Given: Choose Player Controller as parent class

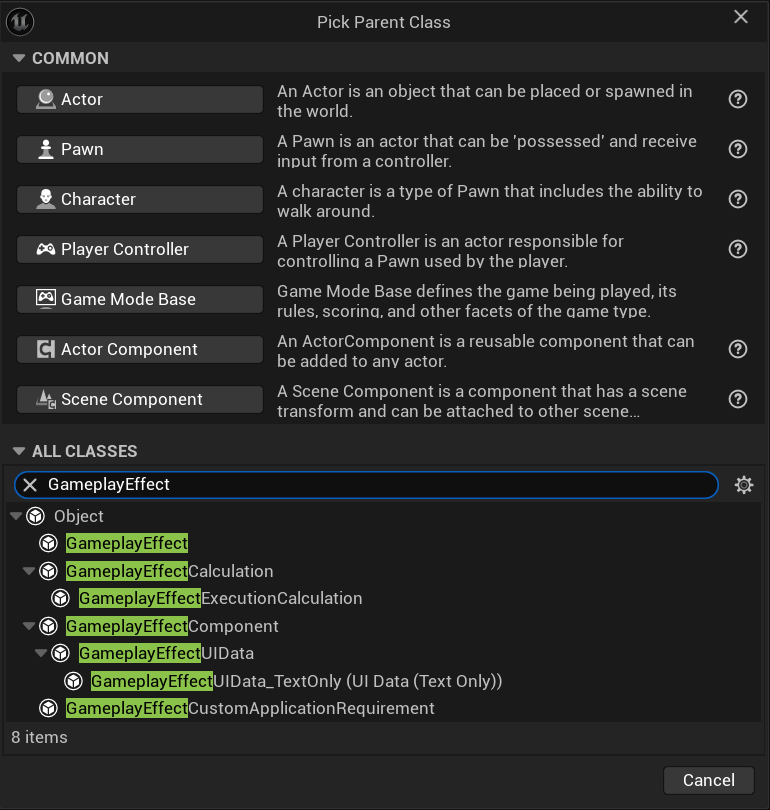Looking at the screenshot, I should [140, 250].
